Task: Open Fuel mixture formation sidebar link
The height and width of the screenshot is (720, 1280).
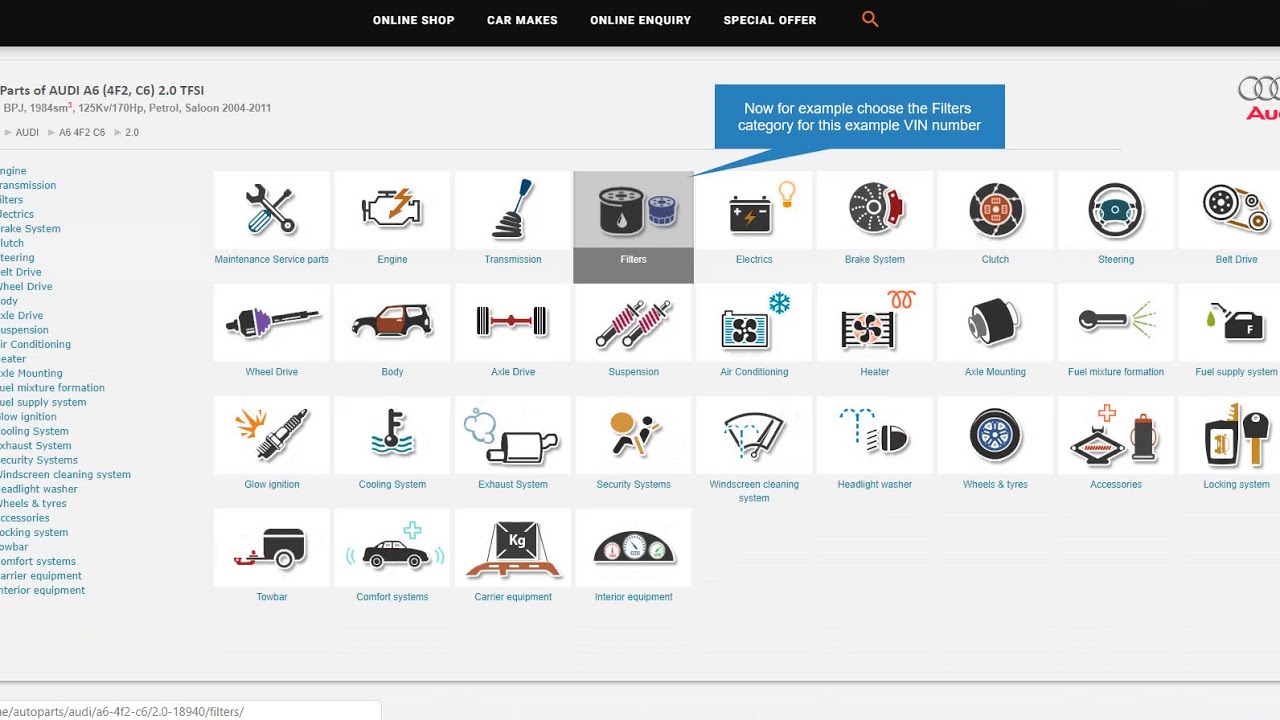Action: pyautogui.click(x=52, y=388)
